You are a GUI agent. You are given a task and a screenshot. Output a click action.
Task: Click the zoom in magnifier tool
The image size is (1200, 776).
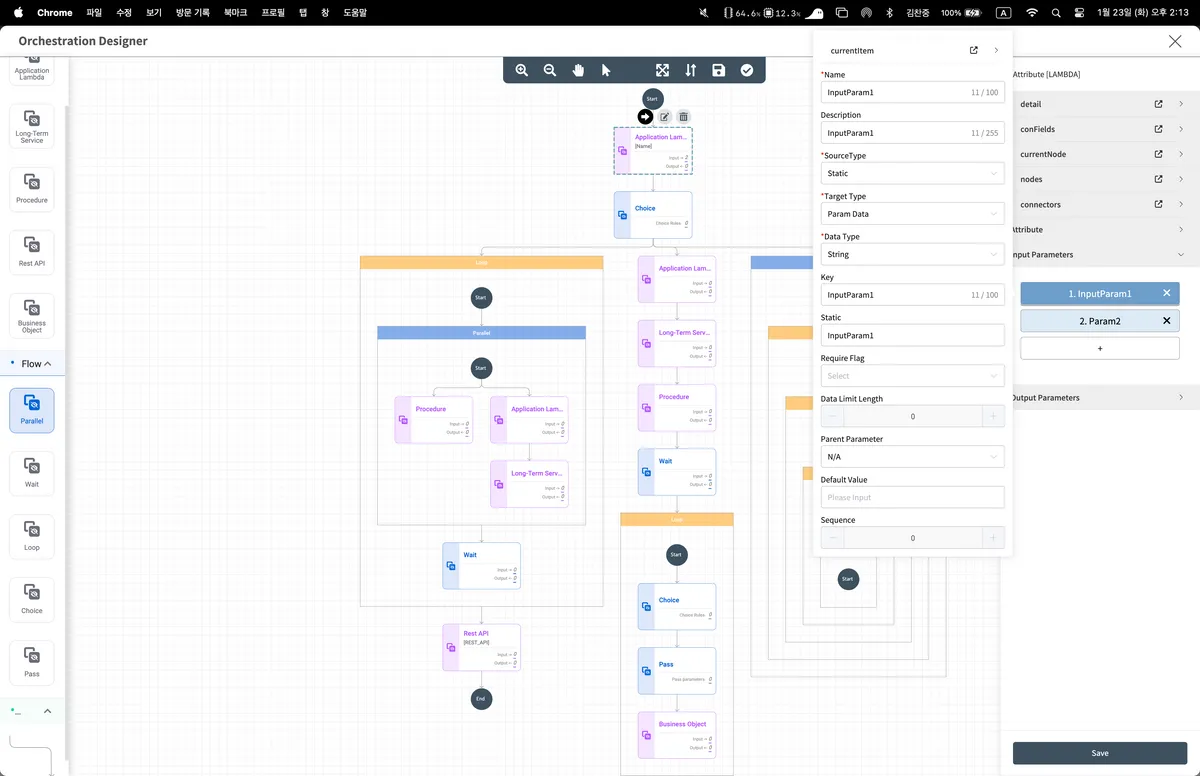tap(522, 70)
